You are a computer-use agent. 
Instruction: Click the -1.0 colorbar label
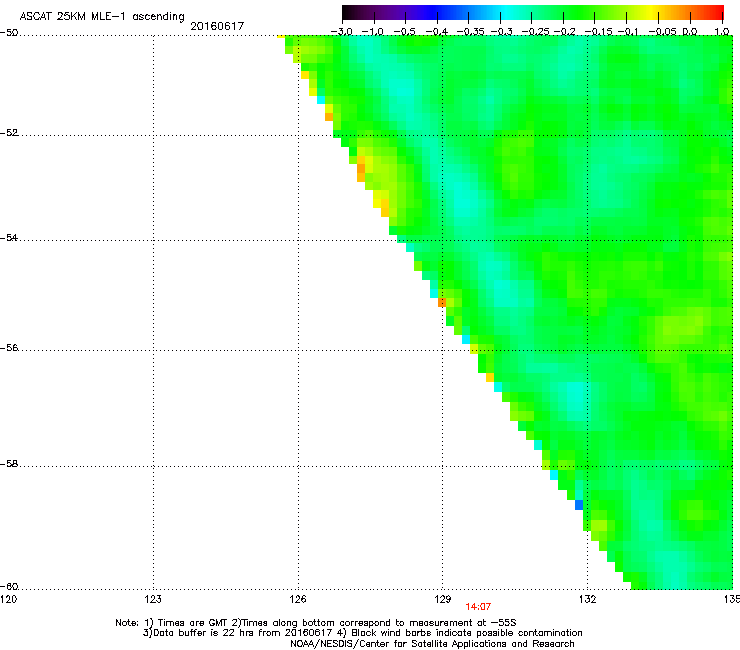[x=373, y=32]
